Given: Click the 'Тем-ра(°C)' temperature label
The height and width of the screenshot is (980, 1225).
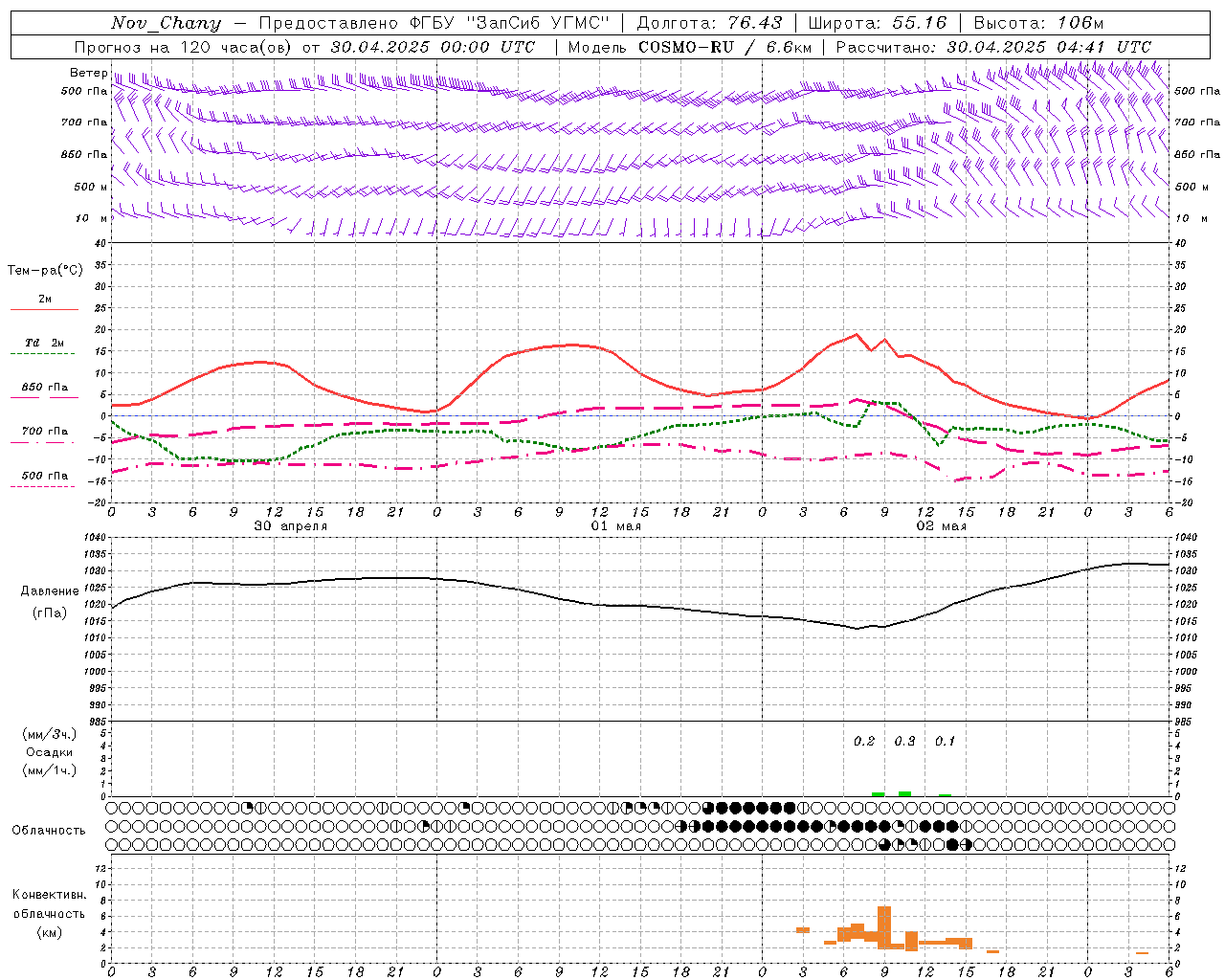Looking at the screenshot, I should click(45, 270).
